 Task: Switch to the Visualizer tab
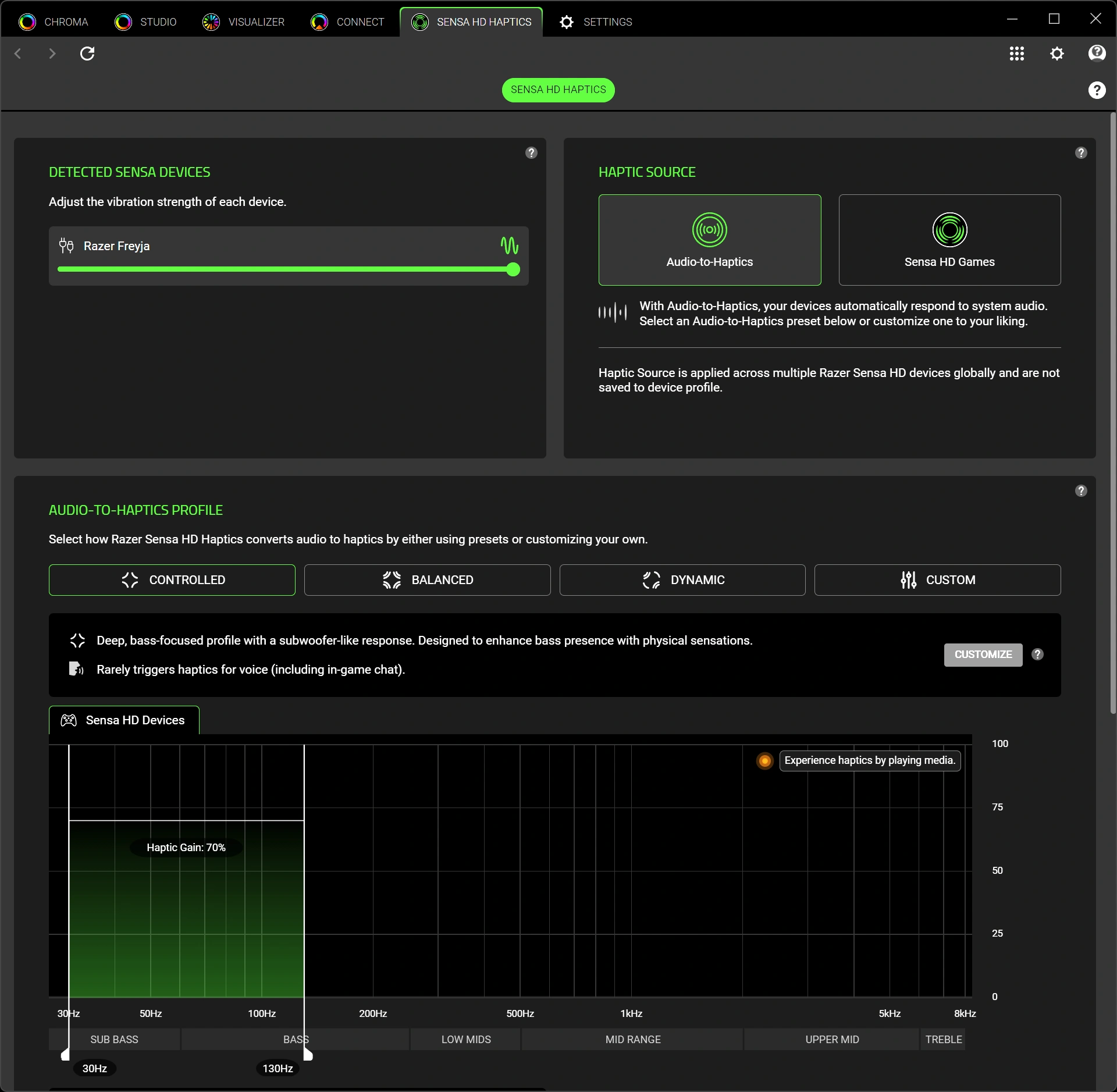(244, 22)
